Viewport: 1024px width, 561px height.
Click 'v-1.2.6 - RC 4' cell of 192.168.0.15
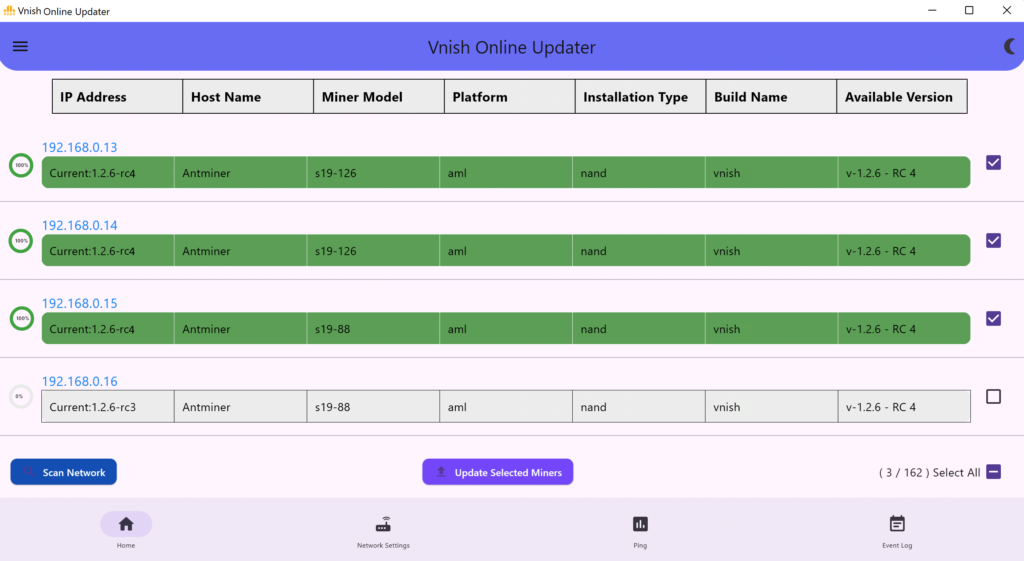904,329
